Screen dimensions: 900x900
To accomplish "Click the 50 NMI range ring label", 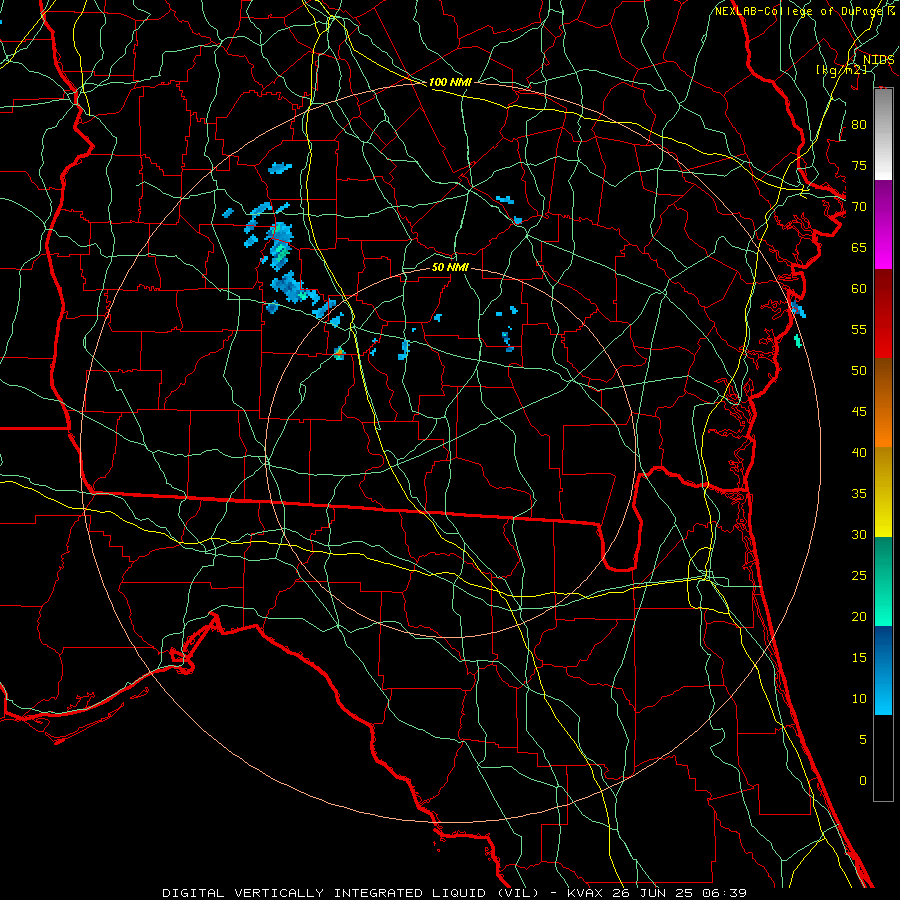I will tap(450, 267).
